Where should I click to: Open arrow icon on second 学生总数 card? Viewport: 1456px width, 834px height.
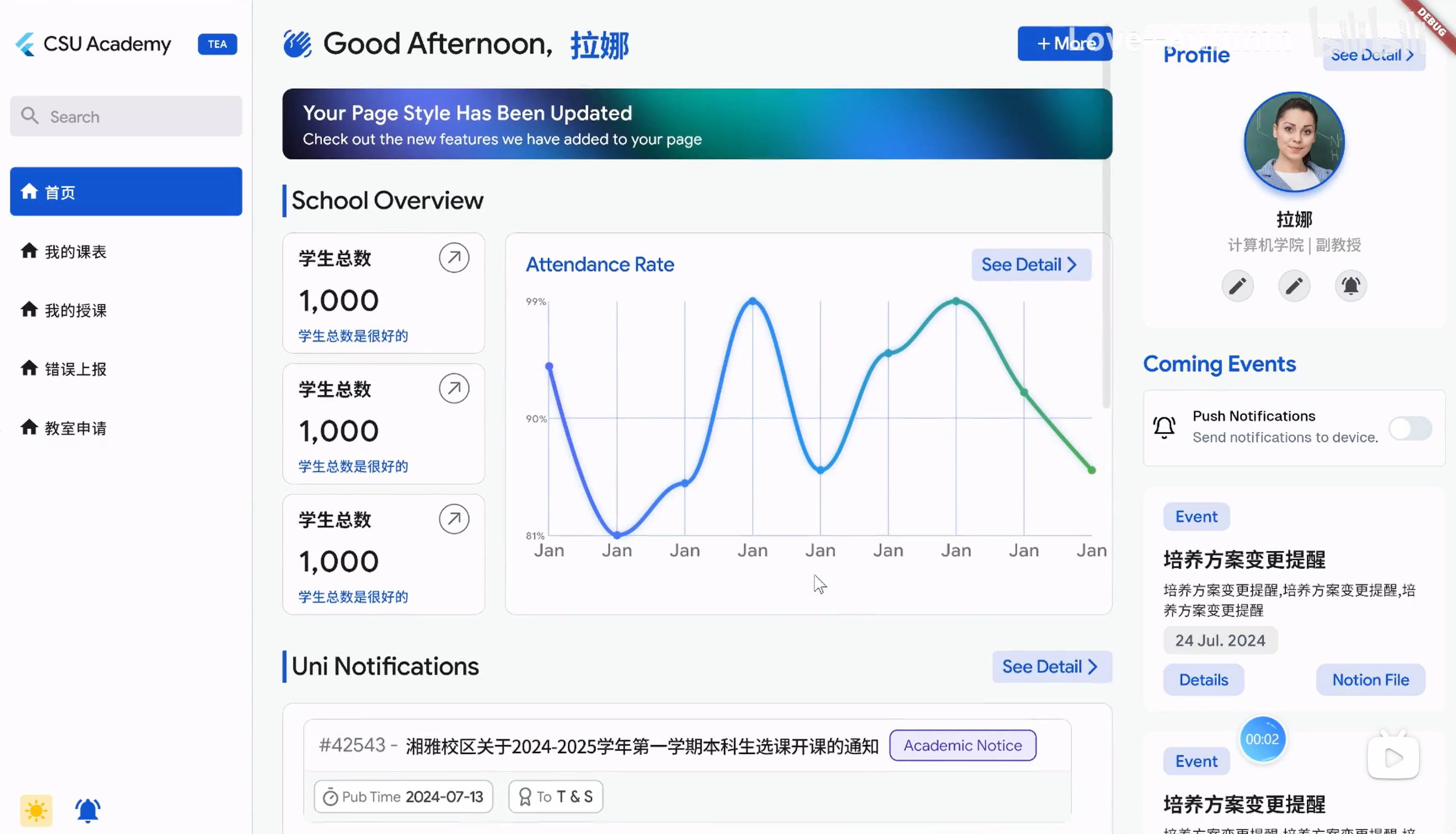point(454,388)
